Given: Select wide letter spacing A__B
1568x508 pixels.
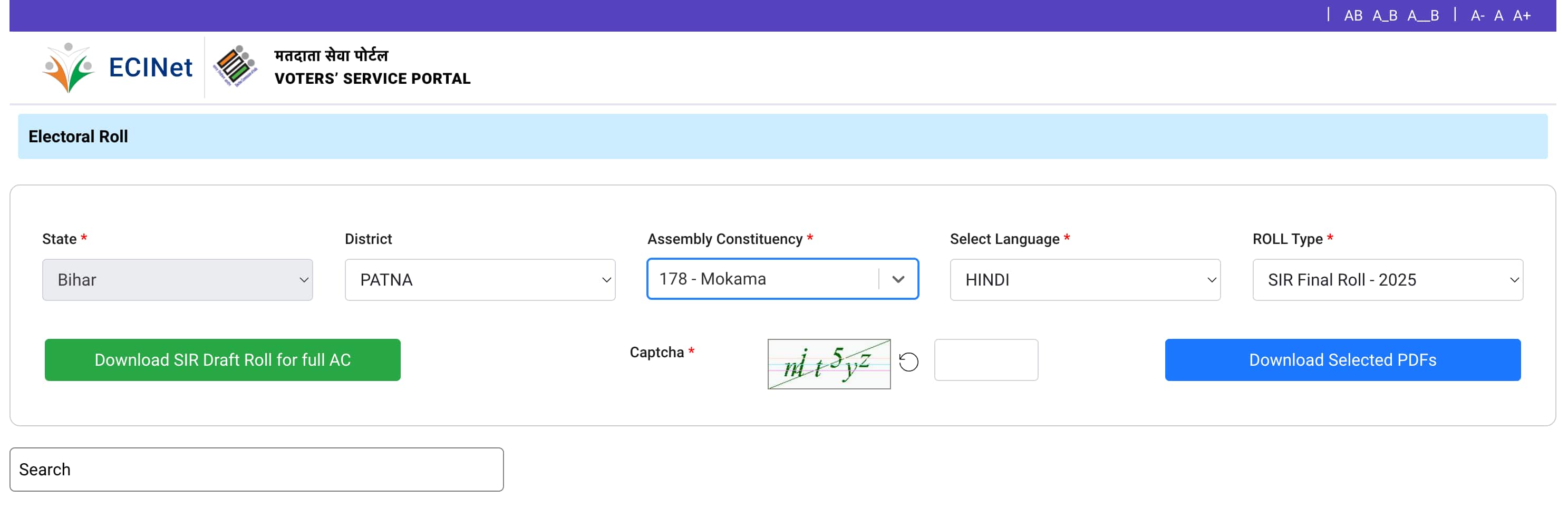Looking at the screenshot, I should click(x=1422, y=16).
